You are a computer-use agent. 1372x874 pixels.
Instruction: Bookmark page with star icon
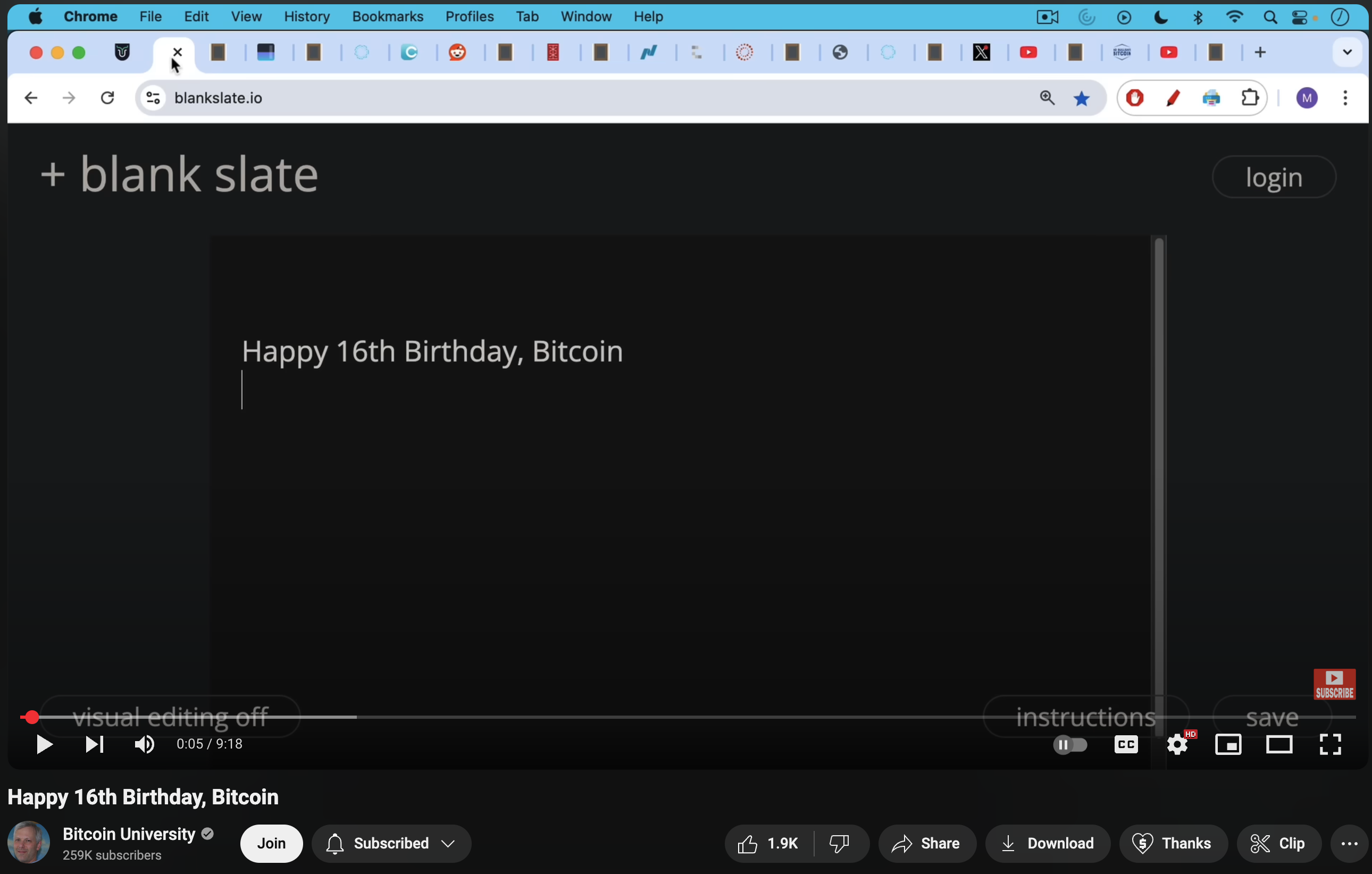(x=1082, y=98)
